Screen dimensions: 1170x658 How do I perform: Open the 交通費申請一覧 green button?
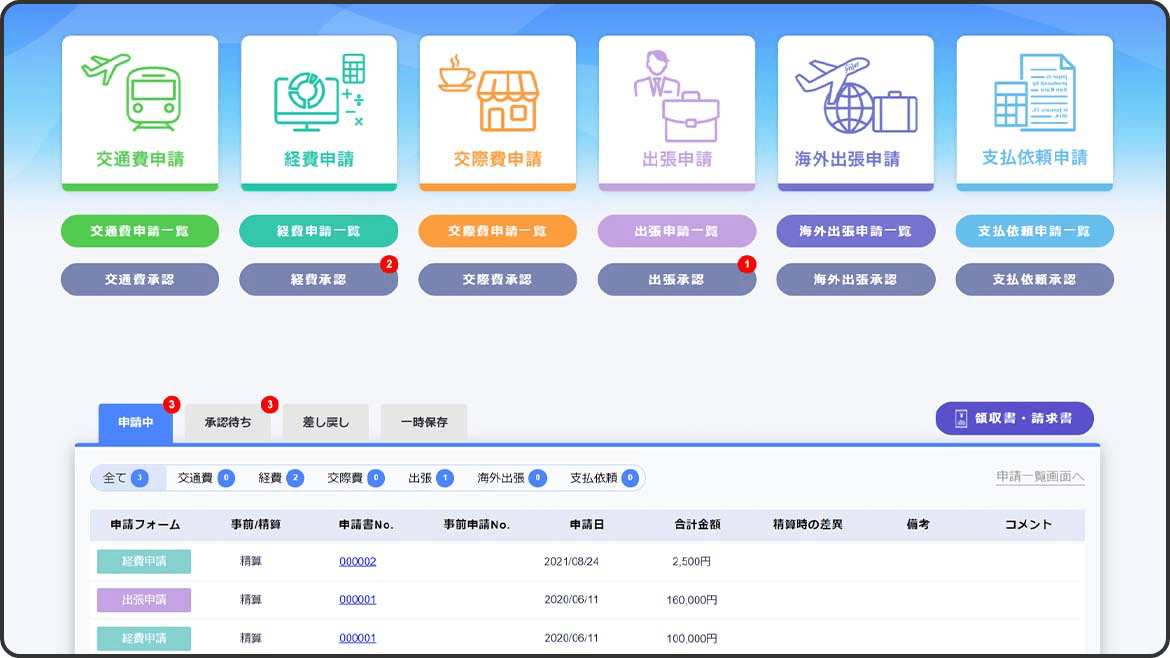[x=139, y=231]
